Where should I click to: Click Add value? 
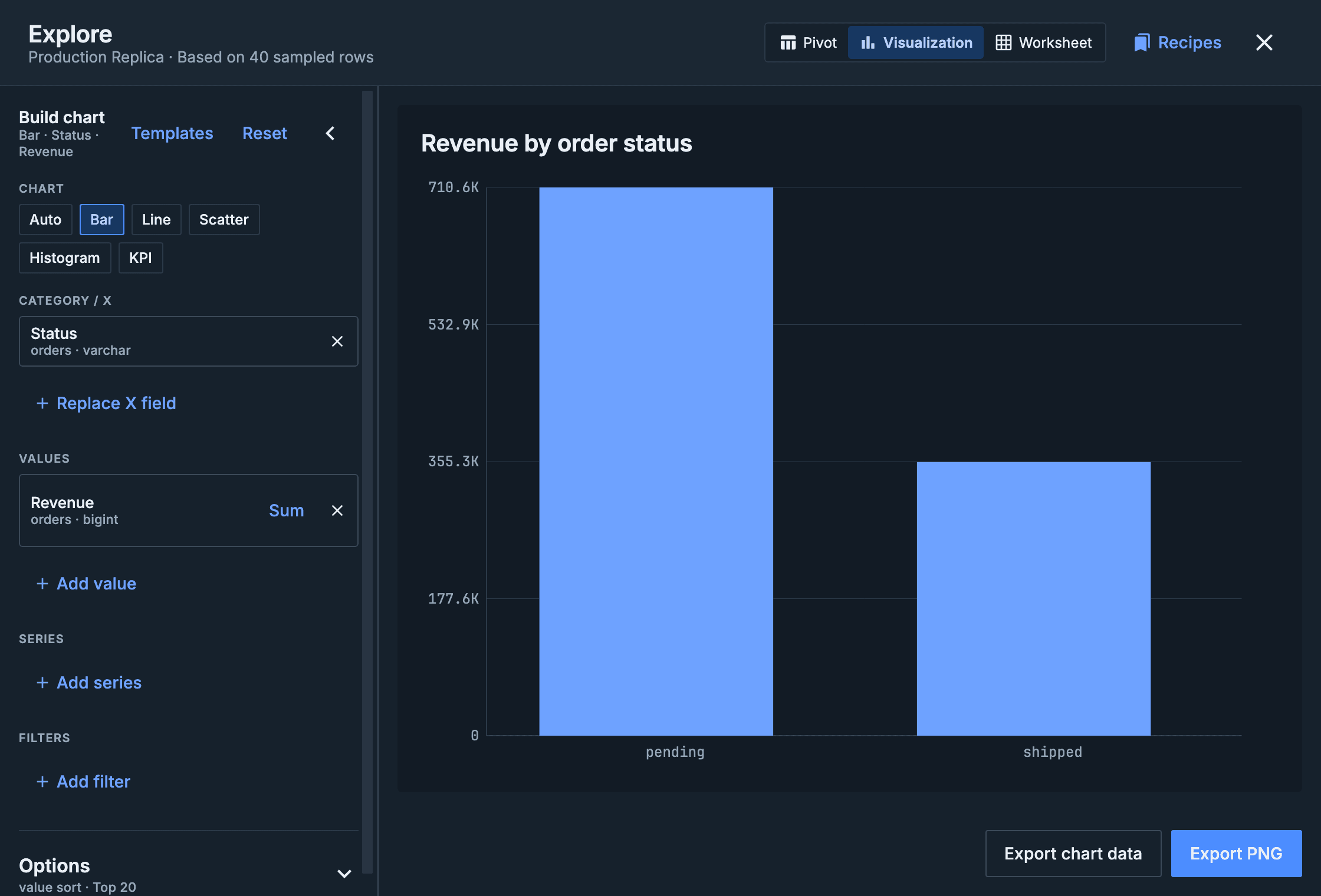tap(86, 584)
